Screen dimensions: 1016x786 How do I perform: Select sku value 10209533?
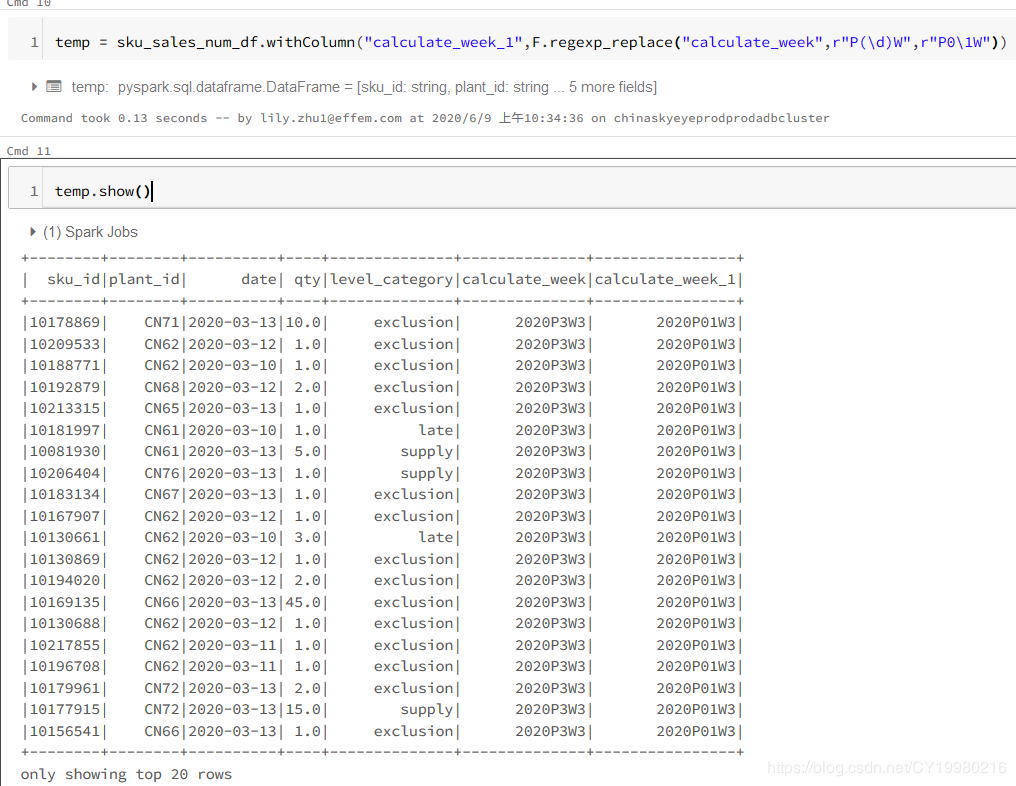65,344
